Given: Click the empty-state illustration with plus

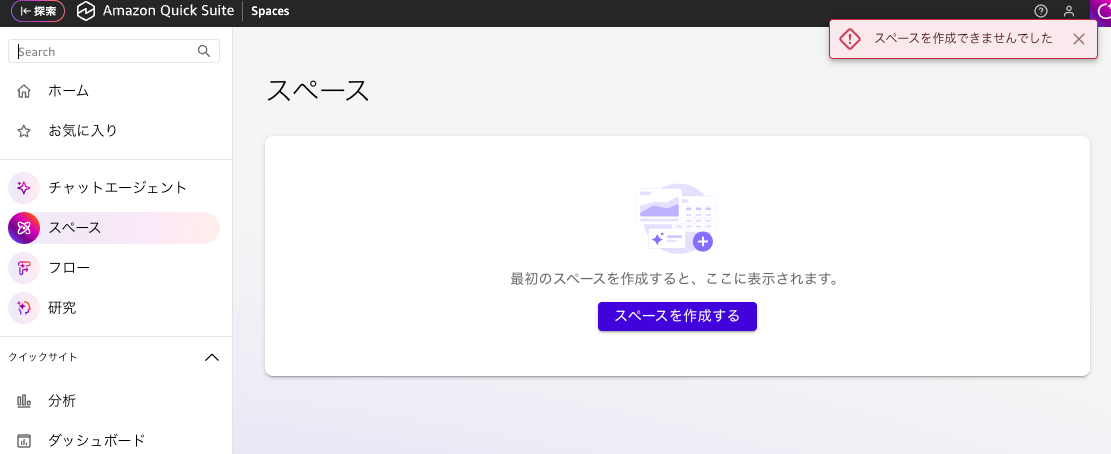Looking at the screenshot, I should click(x=677, y=217).
